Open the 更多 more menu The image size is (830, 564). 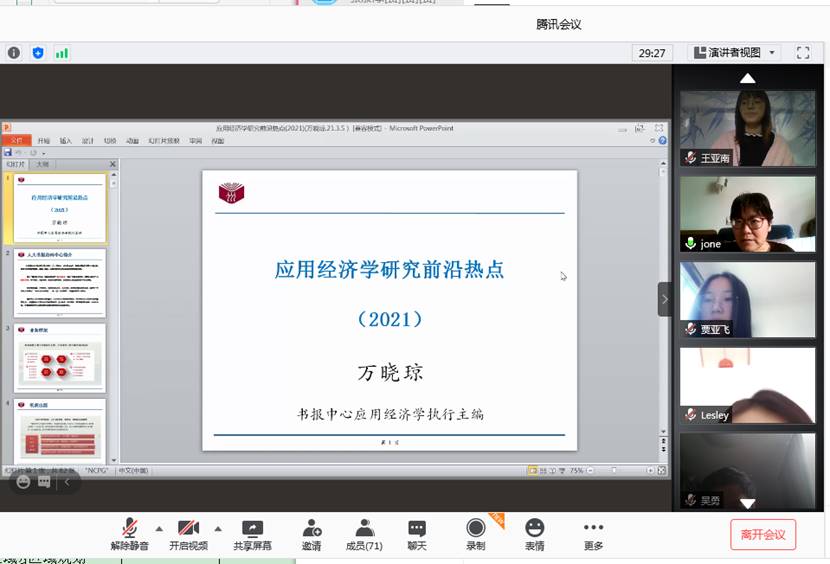point(594,535)
